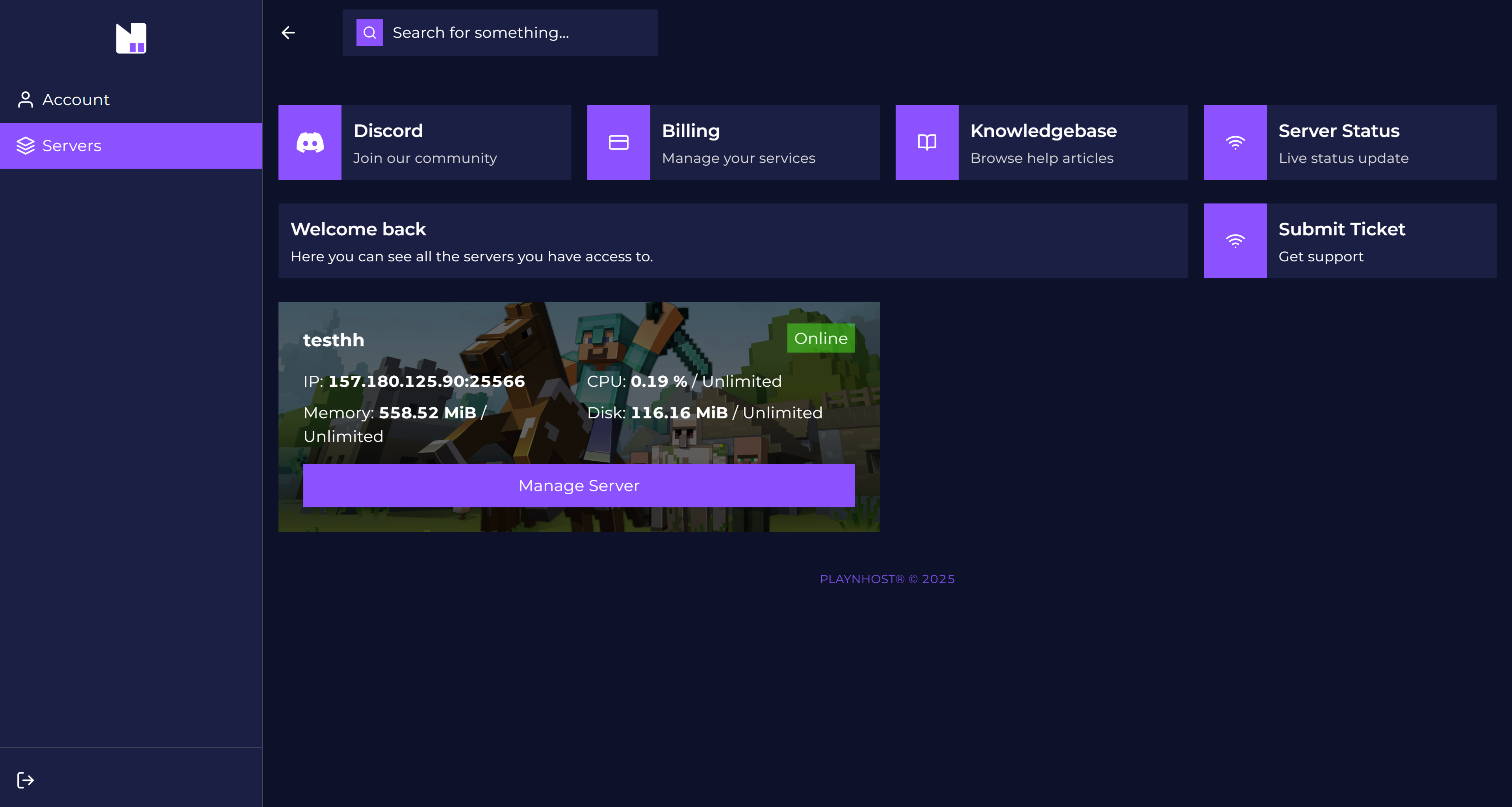Click the green Online status badge
This screenshot has height=807, width=1512.
click(x=821, y=339)
